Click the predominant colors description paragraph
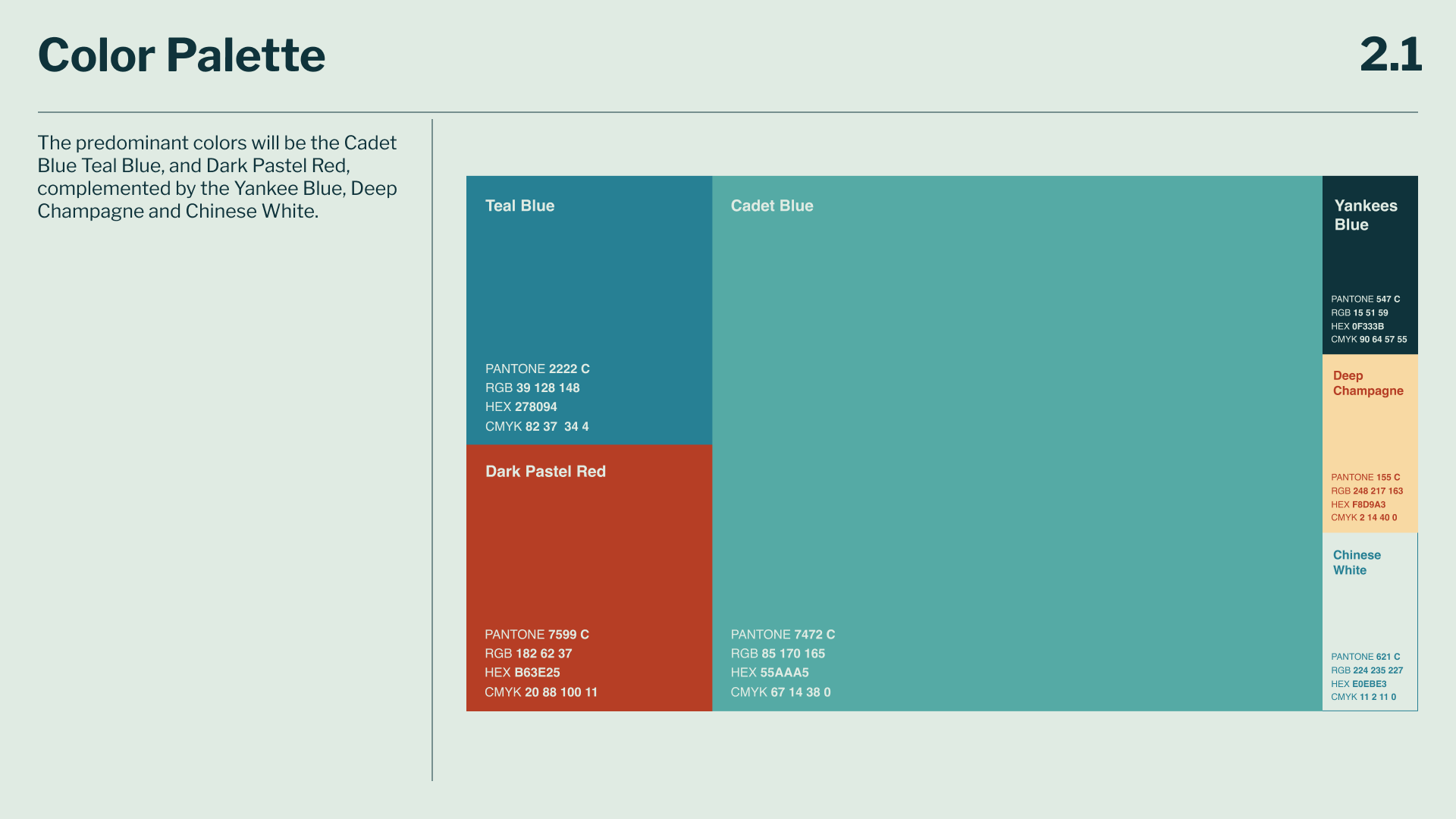The image size is (1456, 819). 217,177
